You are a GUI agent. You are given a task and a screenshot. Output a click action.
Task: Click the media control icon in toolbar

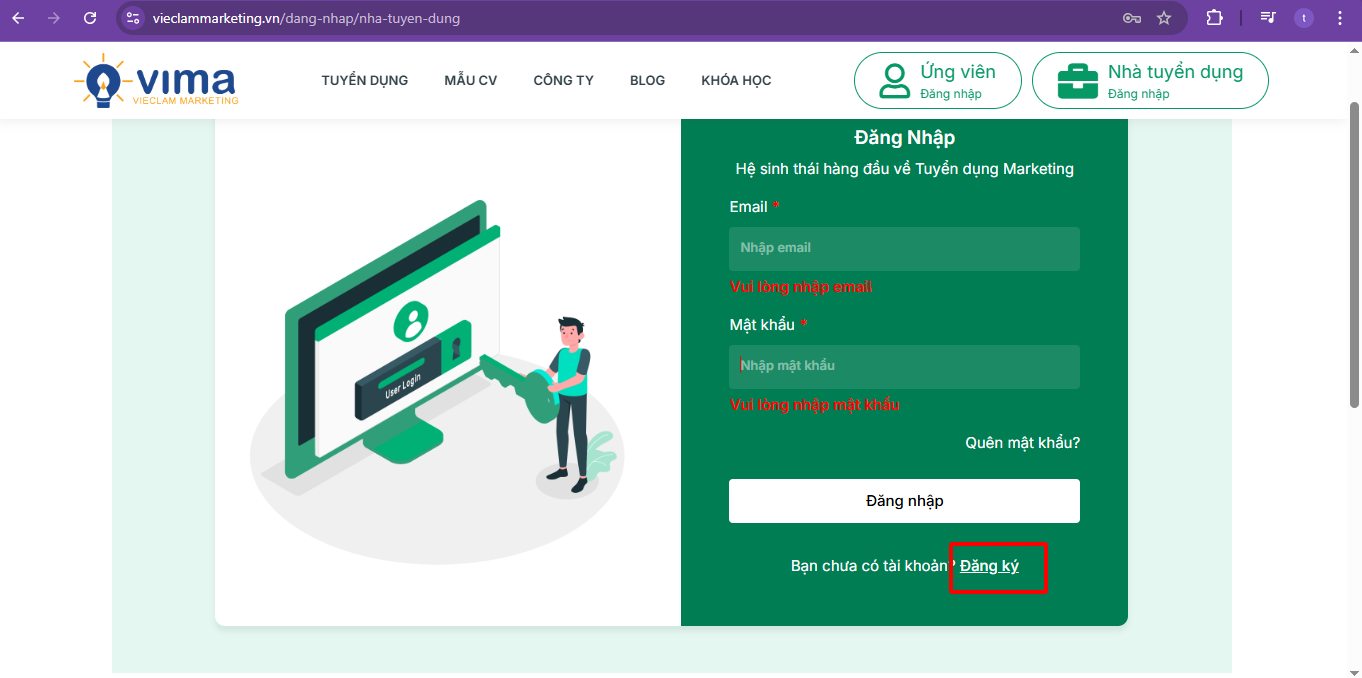(1268, 18)
